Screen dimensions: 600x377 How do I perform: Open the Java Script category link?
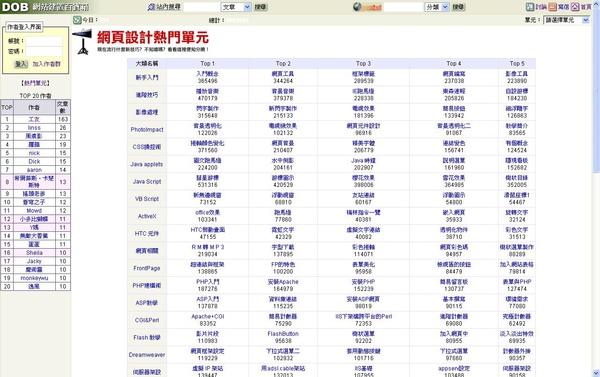(x=147, y=181)
